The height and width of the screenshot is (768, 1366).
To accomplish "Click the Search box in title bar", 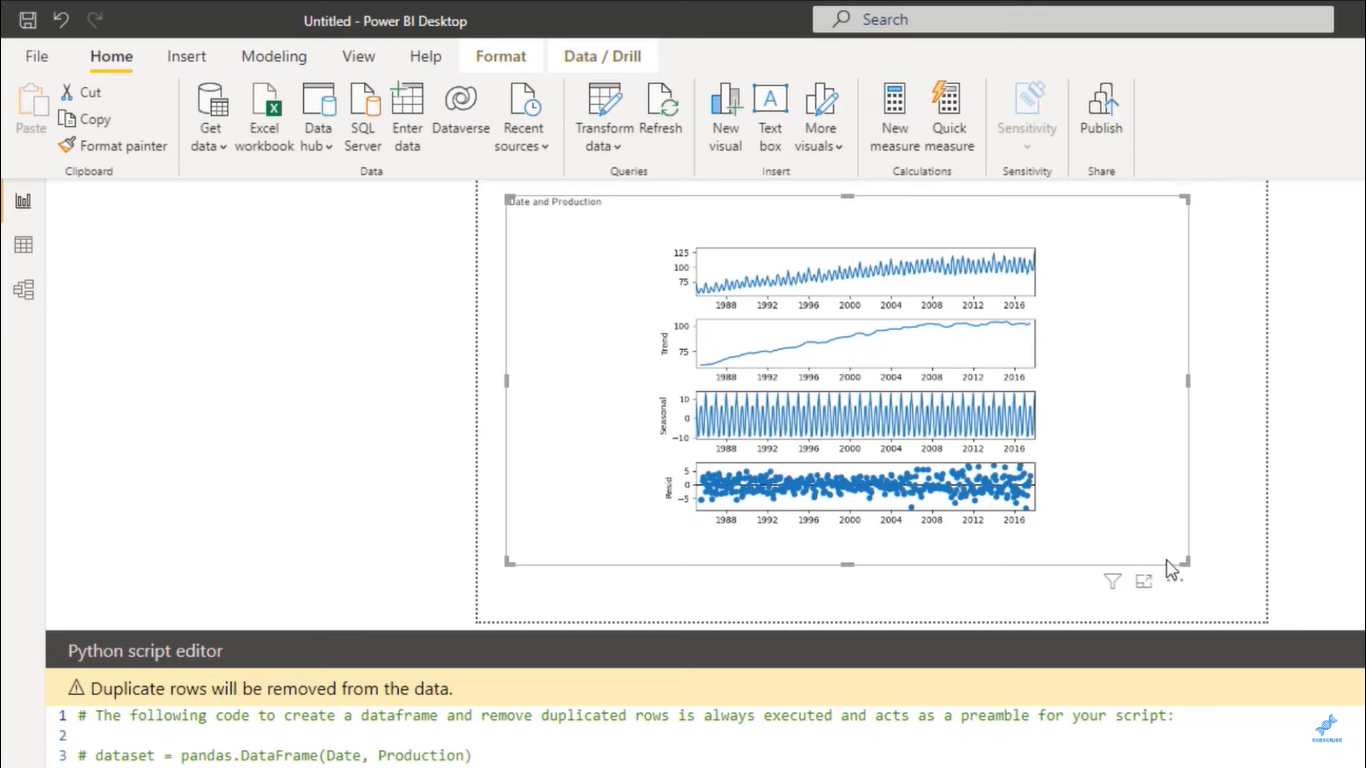I will pyautogui.click(x=1073, y=19).
